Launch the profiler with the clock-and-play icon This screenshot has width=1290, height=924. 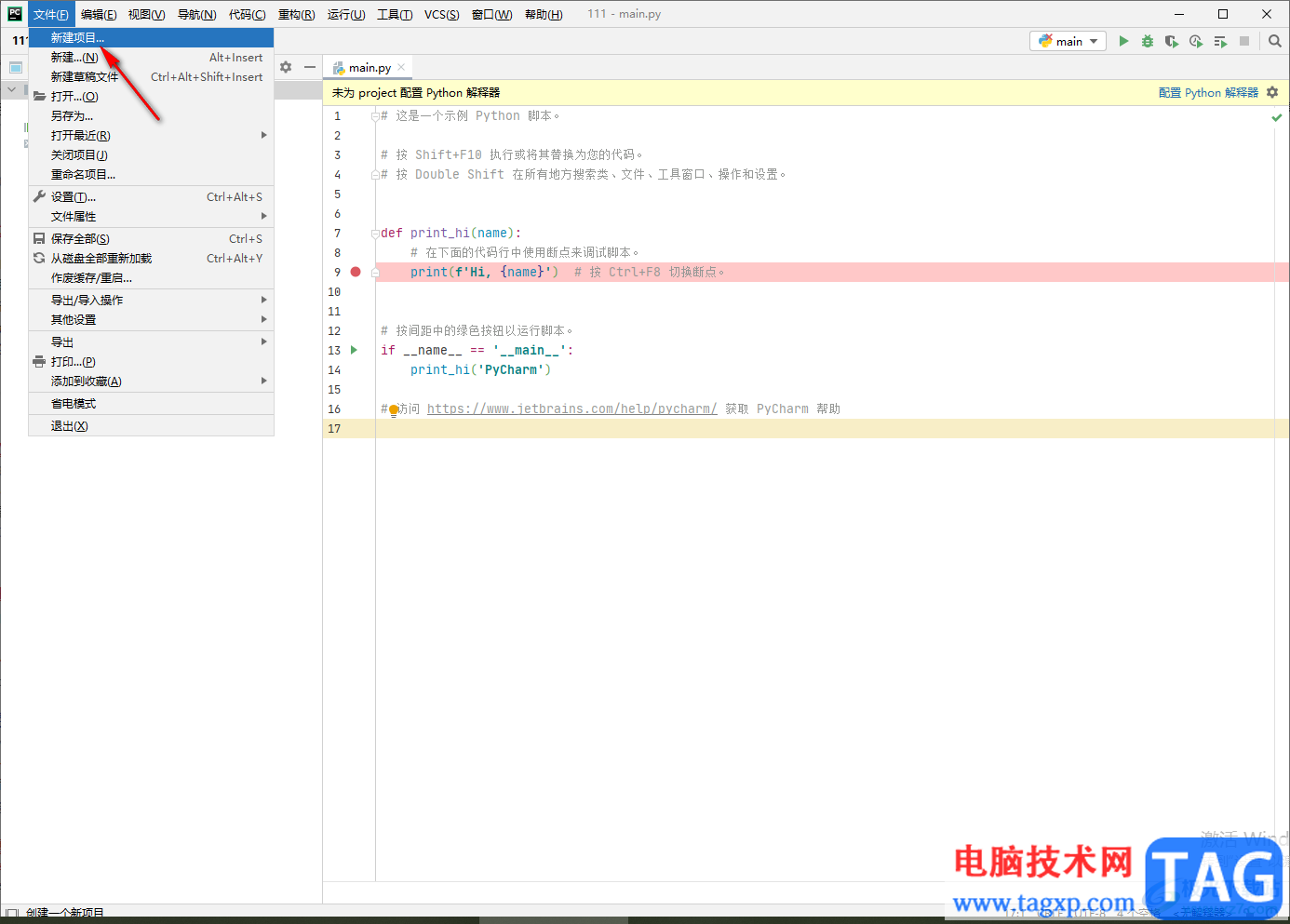pos(1196,41)
